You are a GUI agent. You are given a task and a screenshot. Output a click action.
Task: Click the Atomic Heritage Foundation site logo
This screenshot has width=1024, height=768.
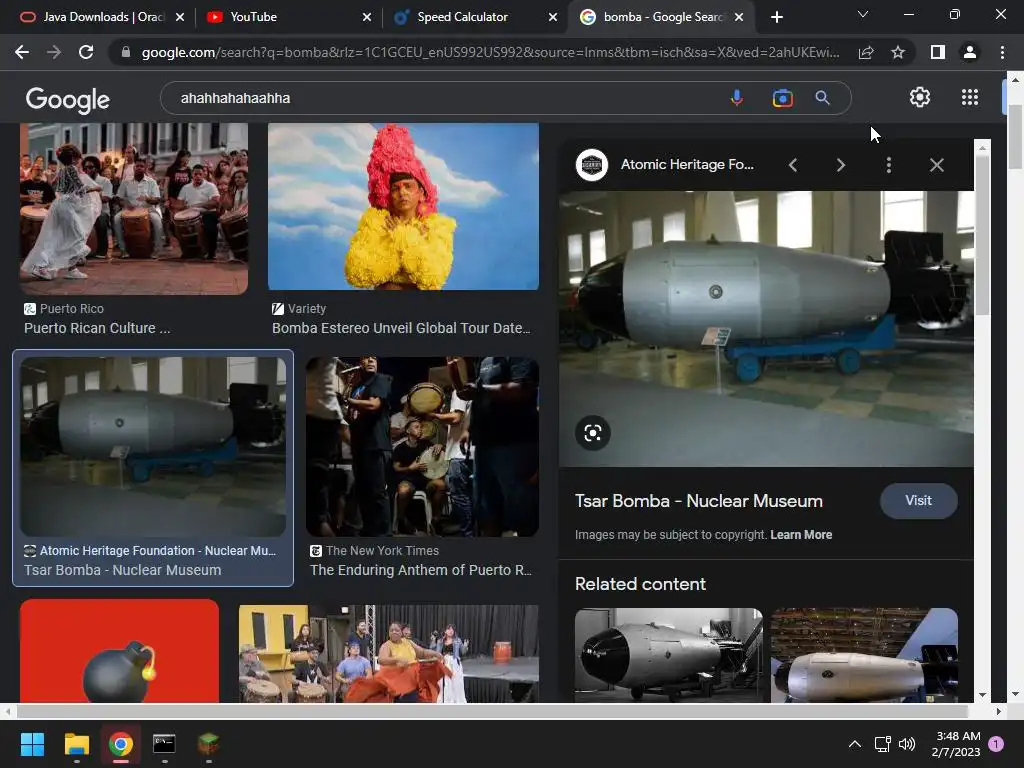[592, 165]
